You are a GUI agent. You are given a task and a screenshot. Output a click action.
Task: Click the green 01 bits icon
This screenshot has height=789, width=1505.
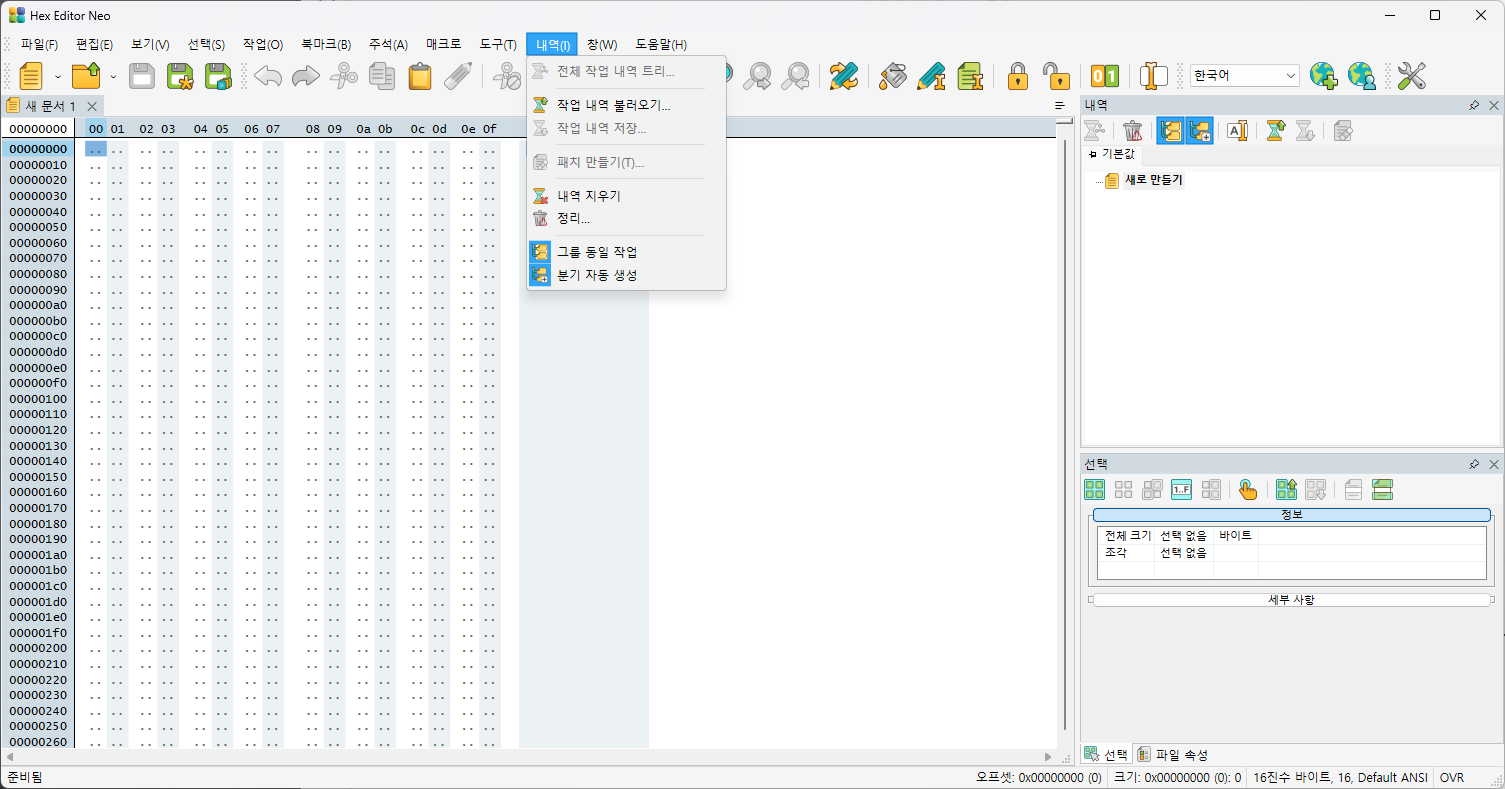click(1105, 76)
